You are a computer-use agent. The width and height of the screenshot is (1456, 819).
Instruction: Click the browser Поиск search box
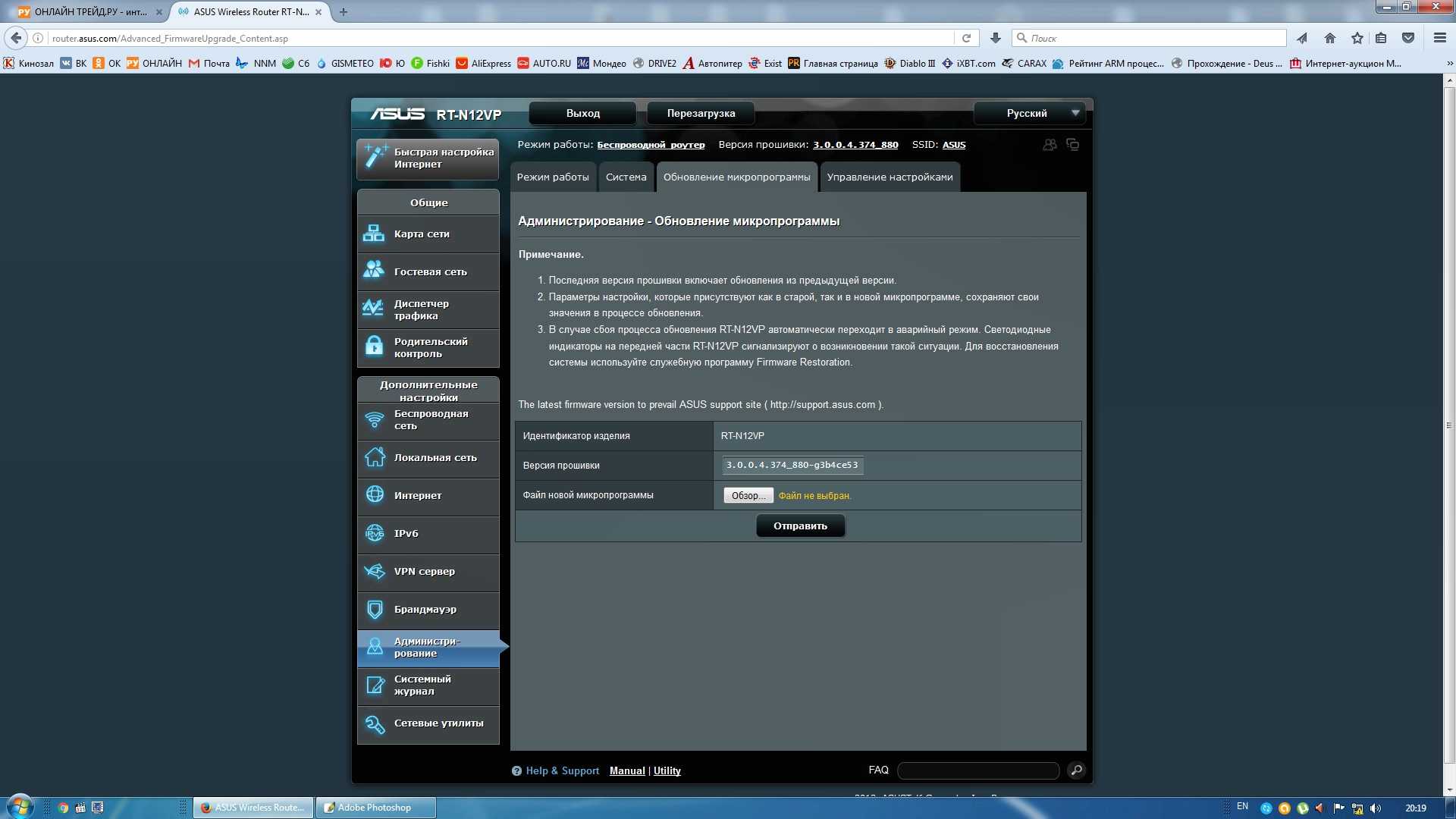click(1149, 38)
